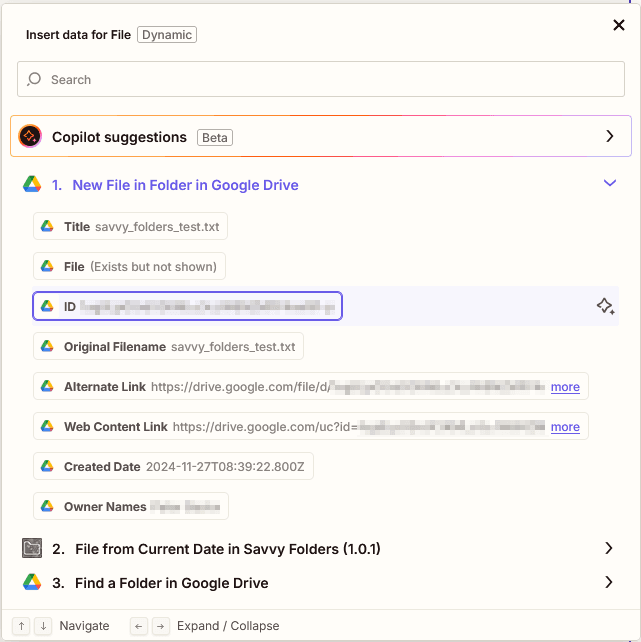
Task: Click Drive icon in Created Date pill
Action: 47,466
